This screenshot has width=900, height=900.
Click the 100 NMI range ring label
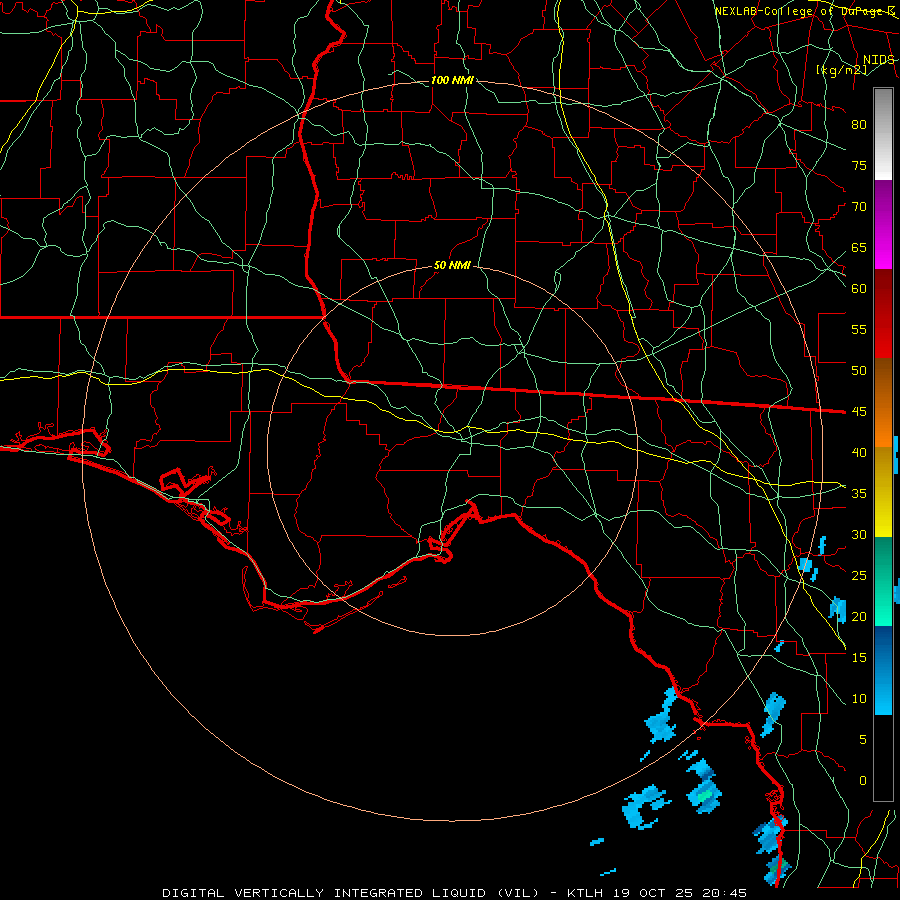coord(452,80)
